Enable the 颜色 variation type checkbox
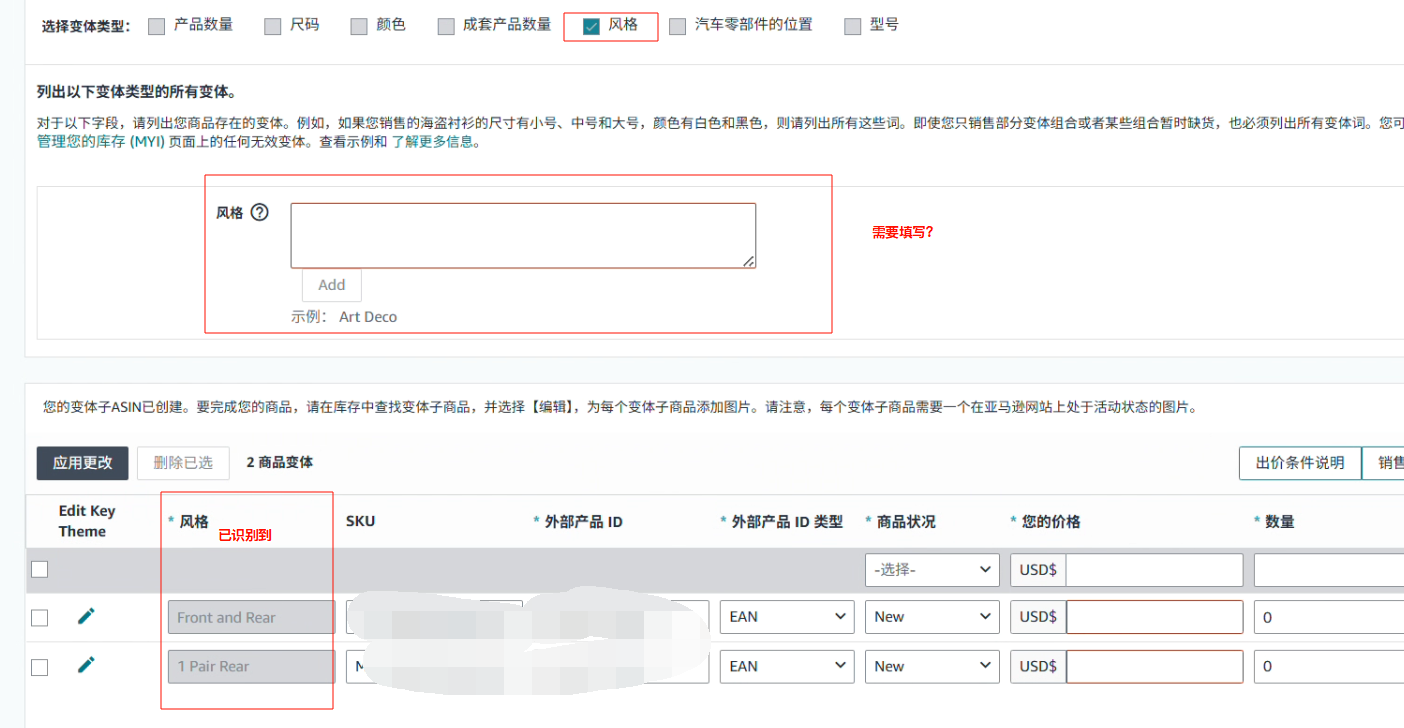This screenshot has height=728, width=1404. click(x=359, y=26)
